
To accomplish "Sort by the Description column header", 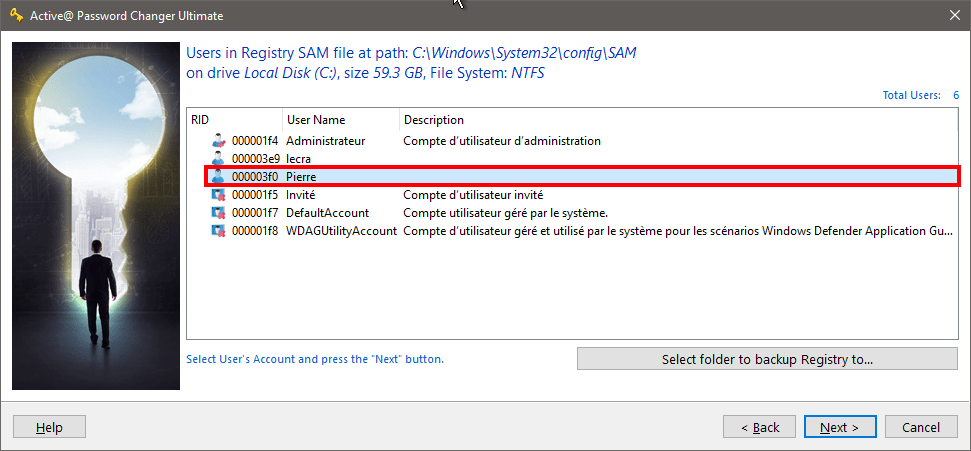I will (679, 120).
